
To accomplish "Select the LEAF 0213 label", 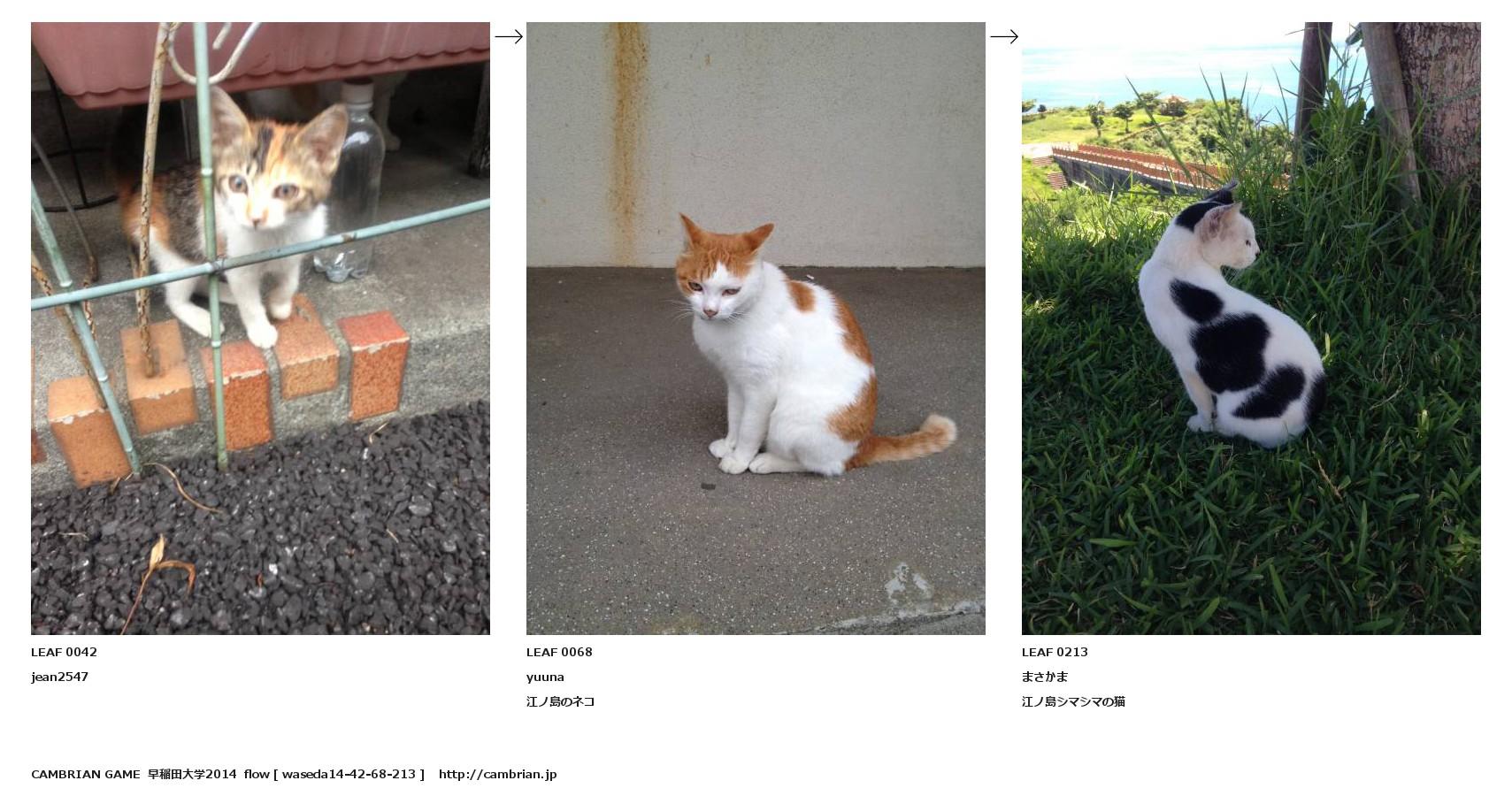I will (x=1055, y=652).
